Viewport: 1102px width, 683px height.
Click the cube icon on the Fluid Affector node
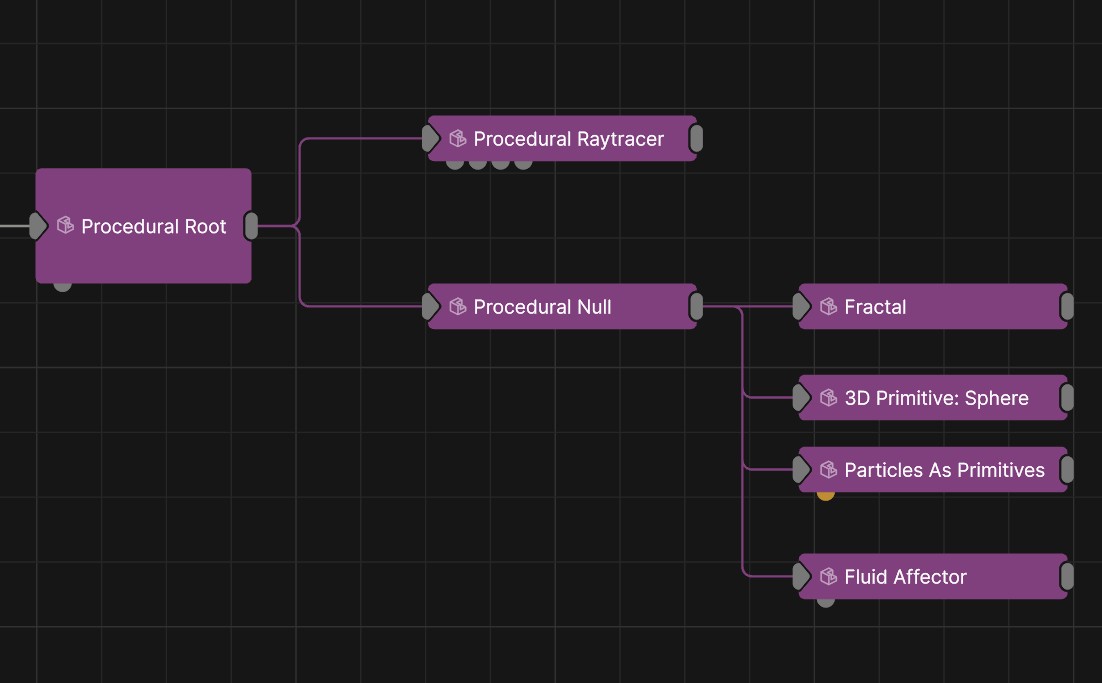pyautogui.click(x=828, y=577)
